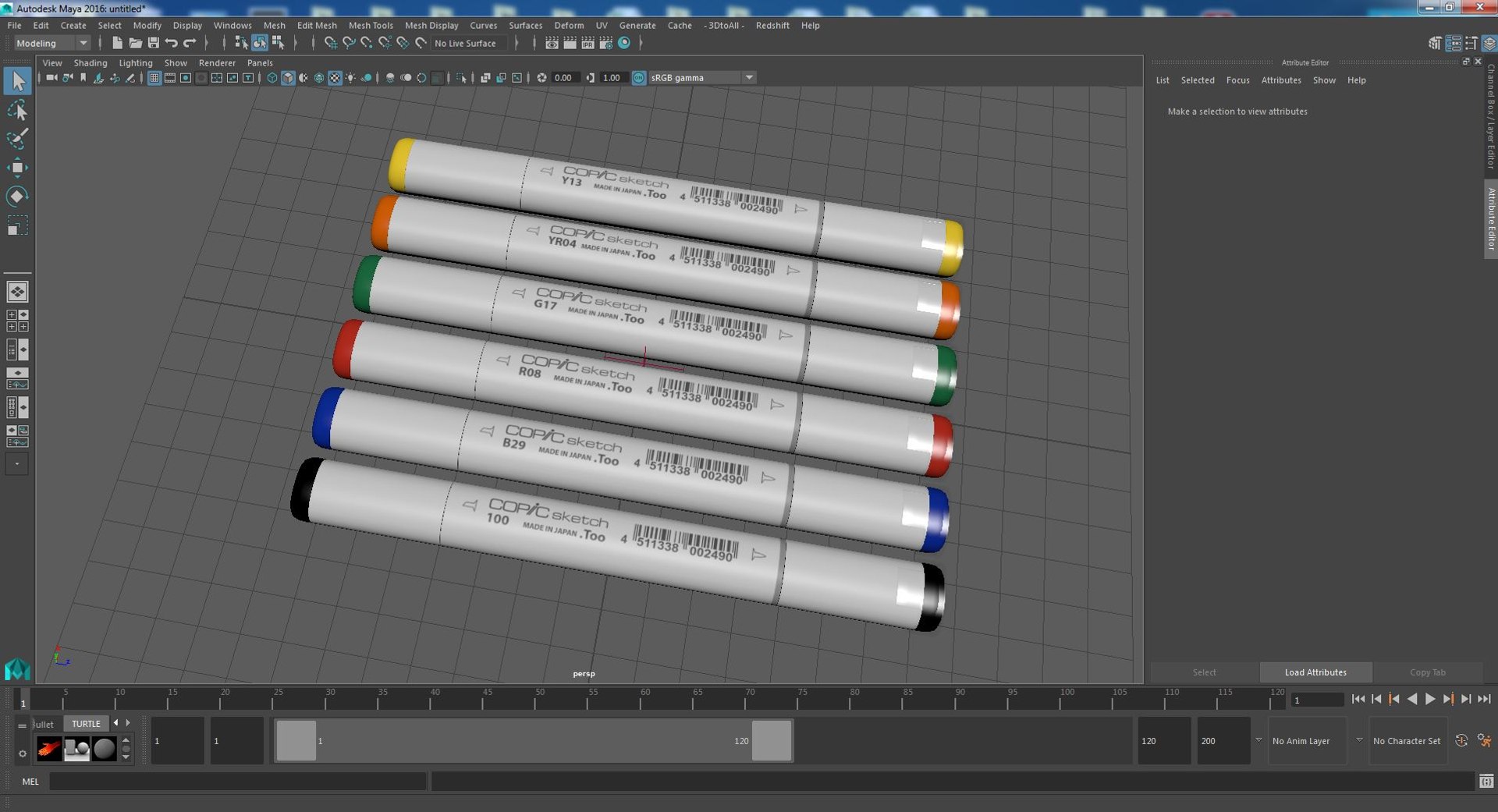Click the Select button in Attribute Editor
Image resolution: width=1498 pixels, height=812 pixels.
(1204, 672)
